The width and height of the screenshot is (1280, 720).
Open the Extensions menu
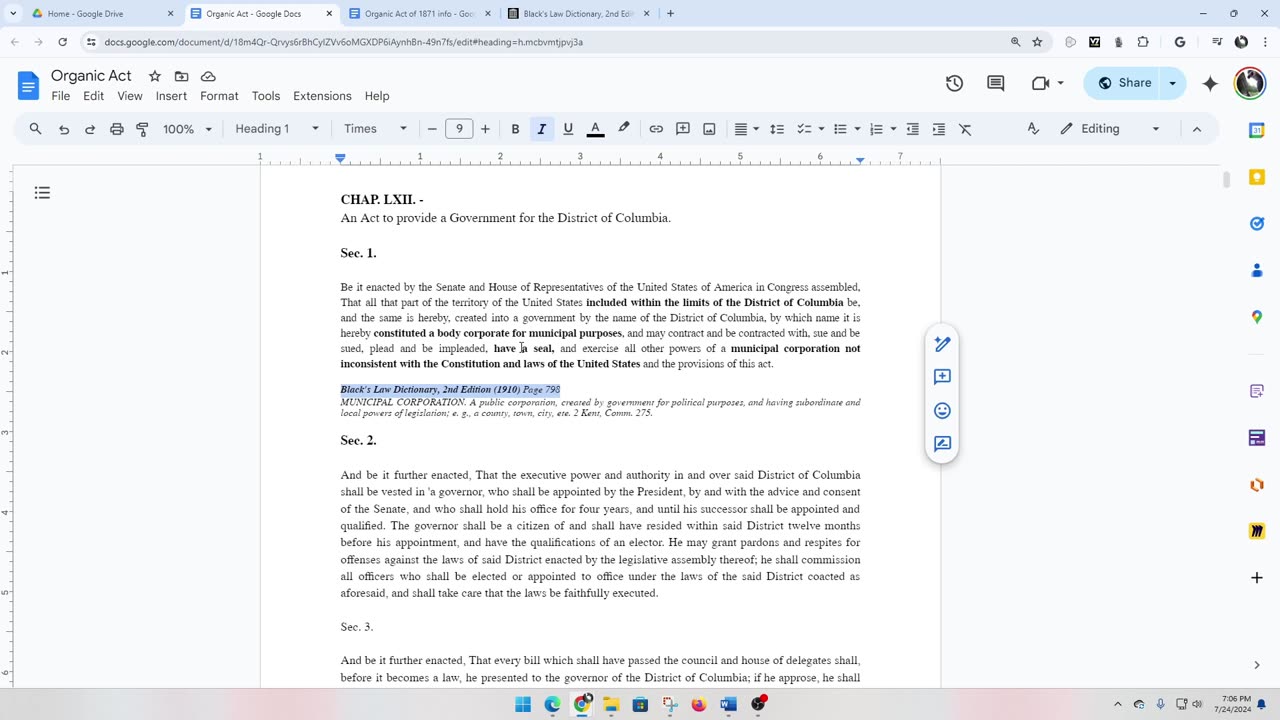point(322,96)
